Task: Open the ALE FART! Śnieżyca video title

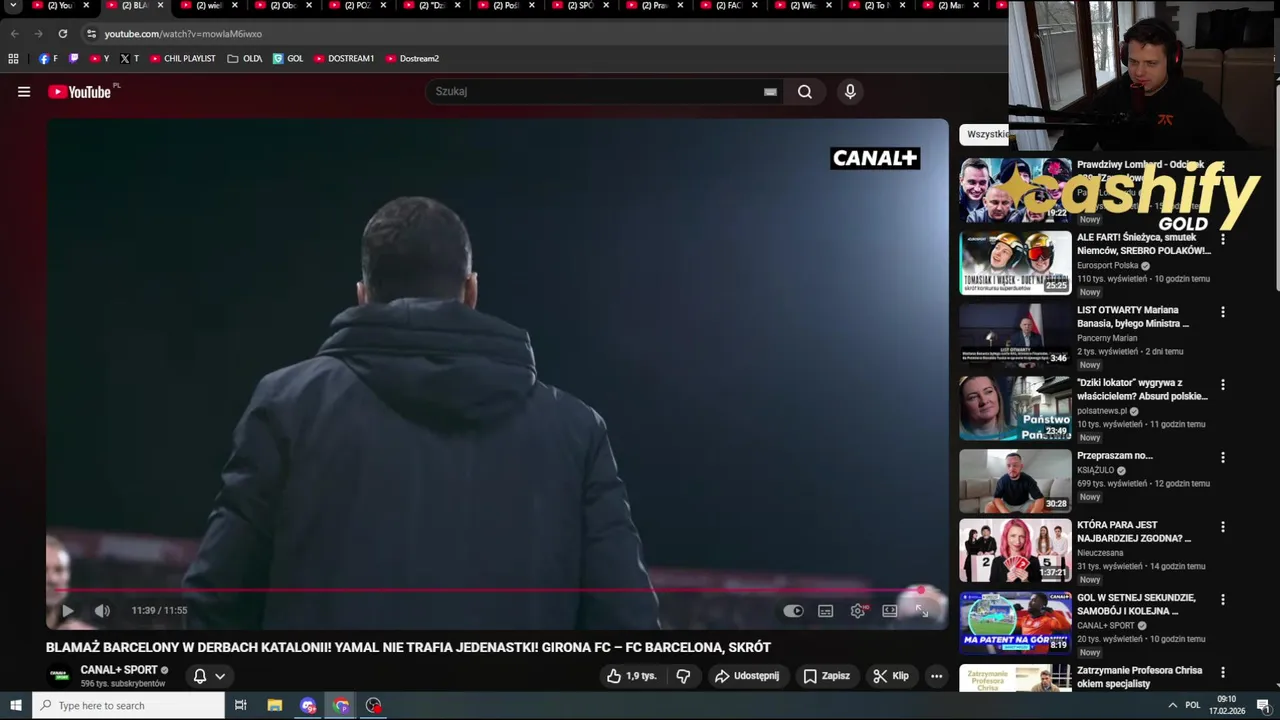Action: [x=1143, y=244]
